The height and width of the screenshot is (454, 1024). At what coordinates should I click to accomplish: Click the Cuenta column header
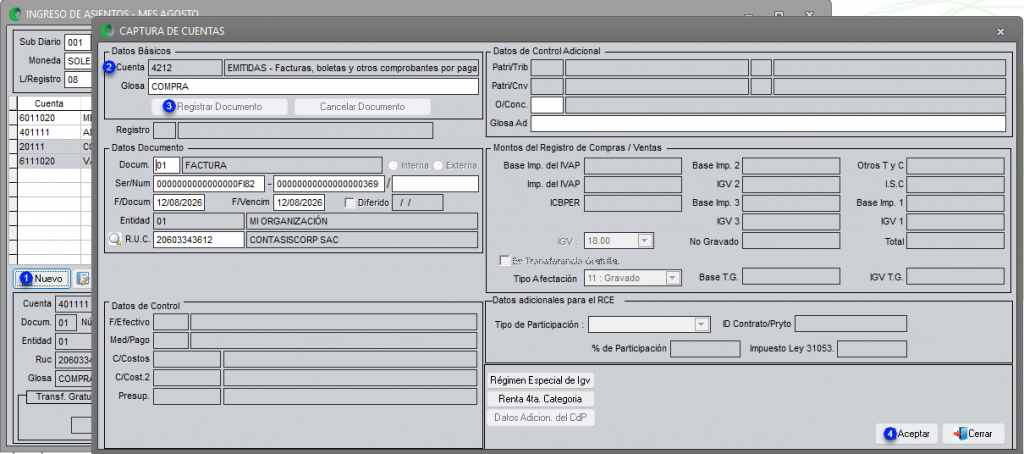click(49, 104)
